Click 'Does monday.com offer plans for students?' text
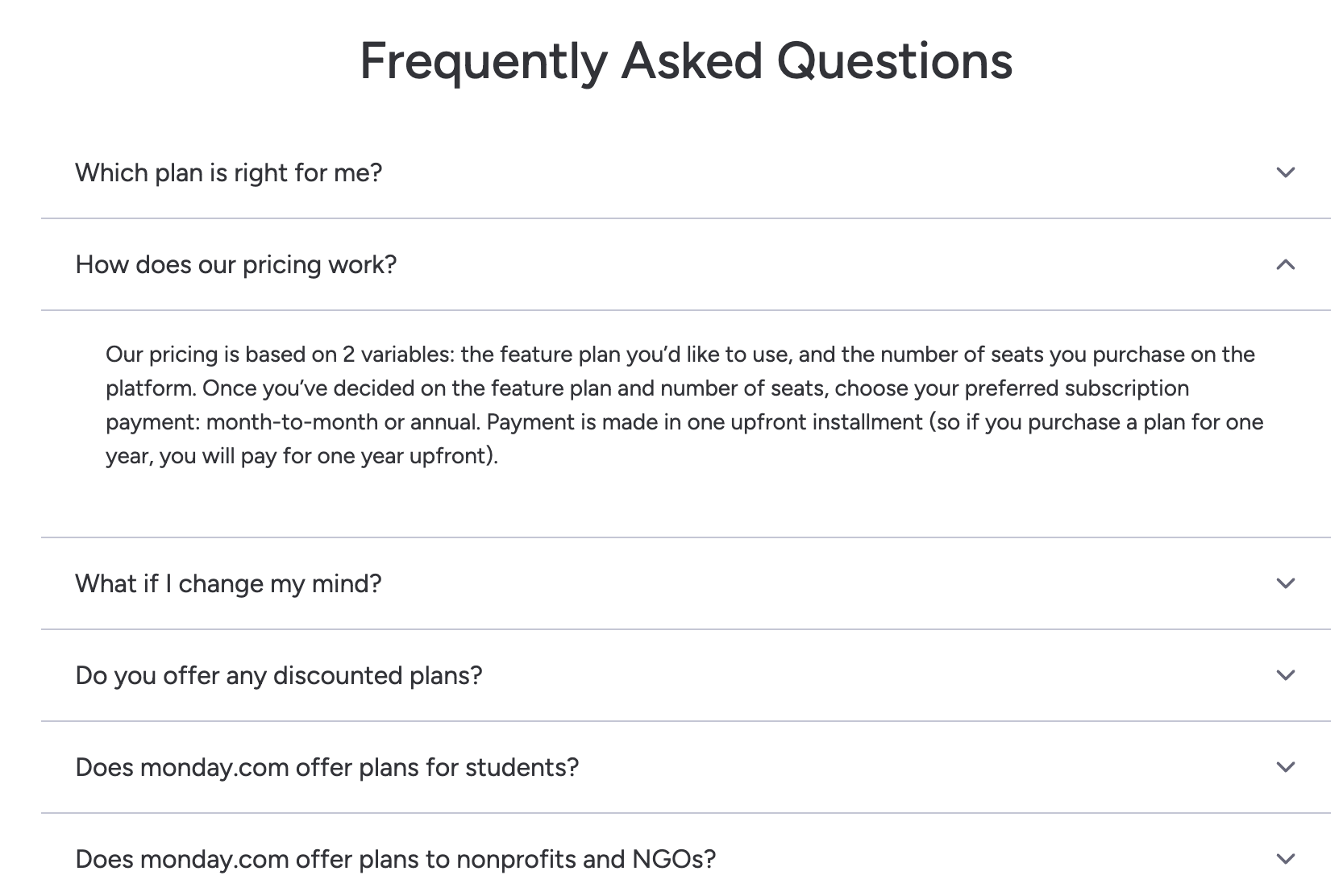 [x=326, y=768]
